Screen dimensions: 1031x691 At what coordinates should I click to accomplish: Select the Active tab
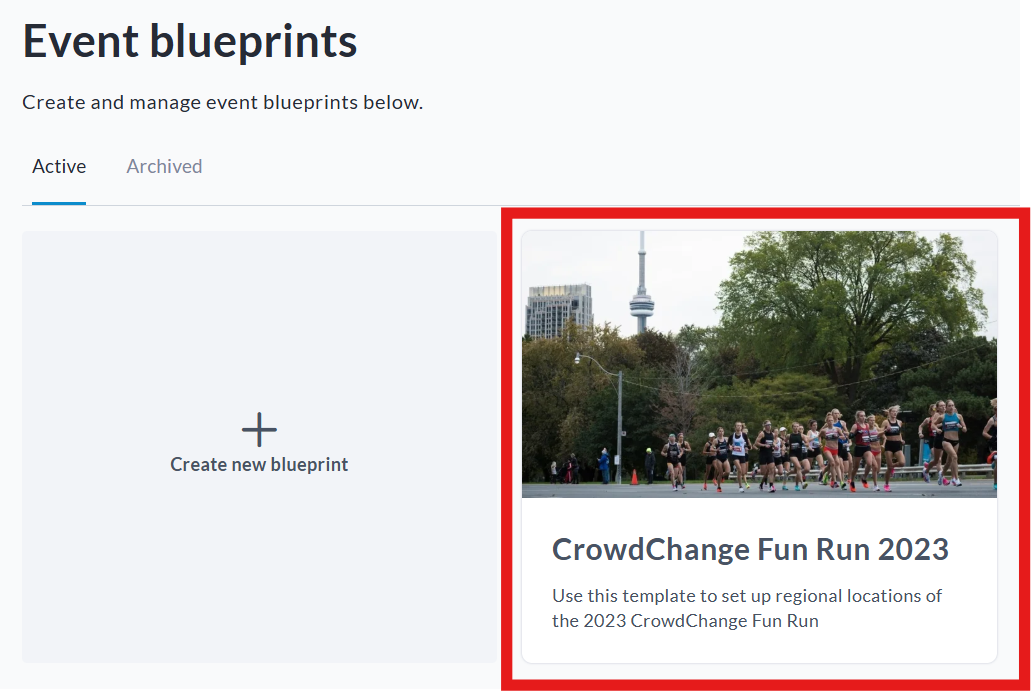coord(59,167)
